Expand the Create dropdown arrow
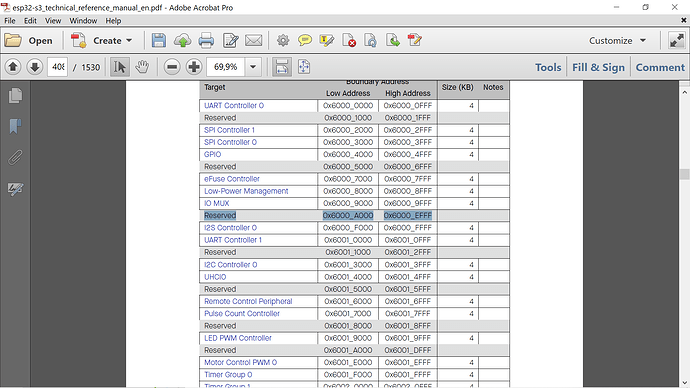 (x=129, y=40)
